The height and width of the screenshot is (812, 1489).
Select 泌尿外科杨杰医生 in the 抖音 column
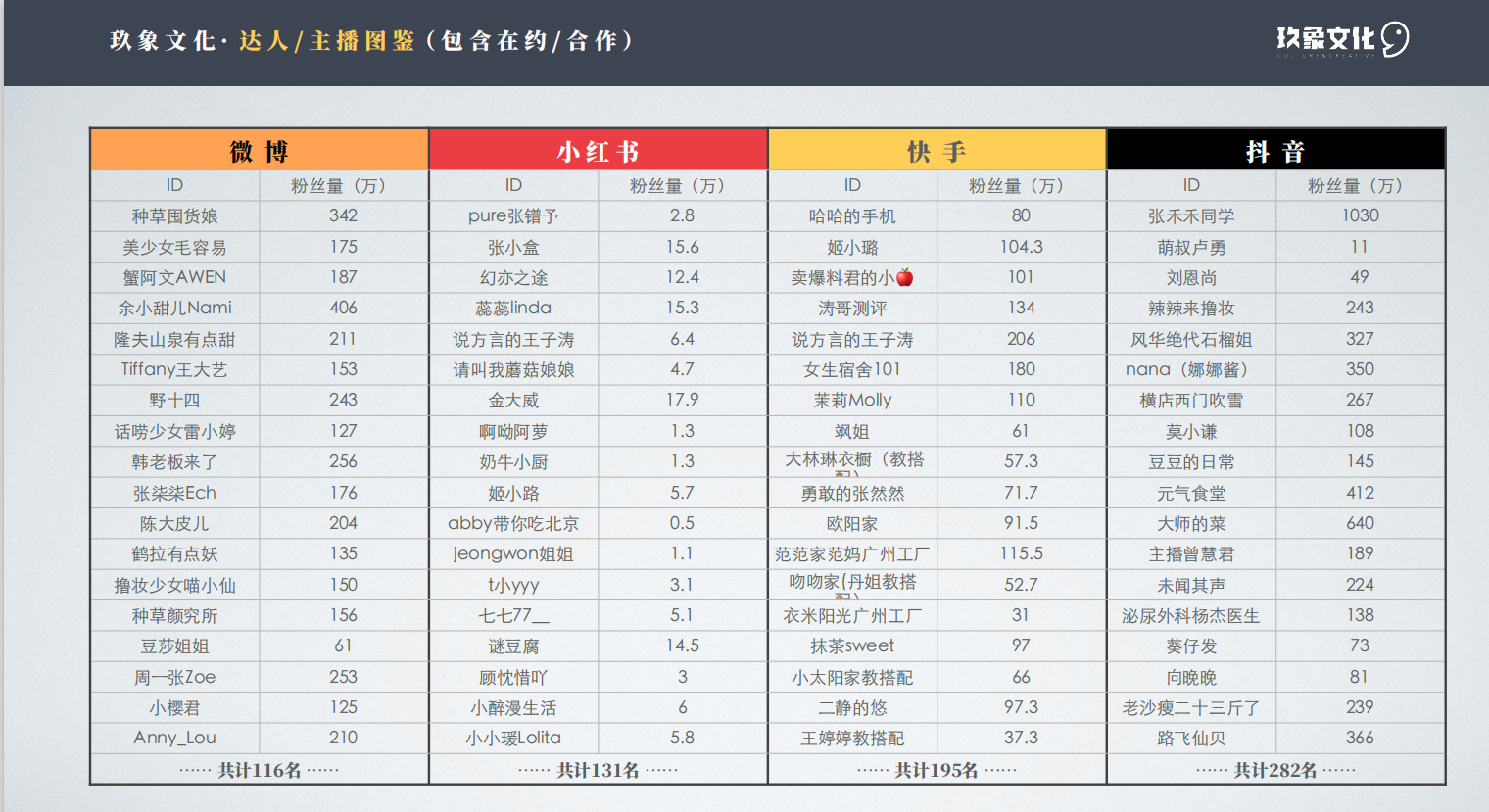pos(1190,615)
